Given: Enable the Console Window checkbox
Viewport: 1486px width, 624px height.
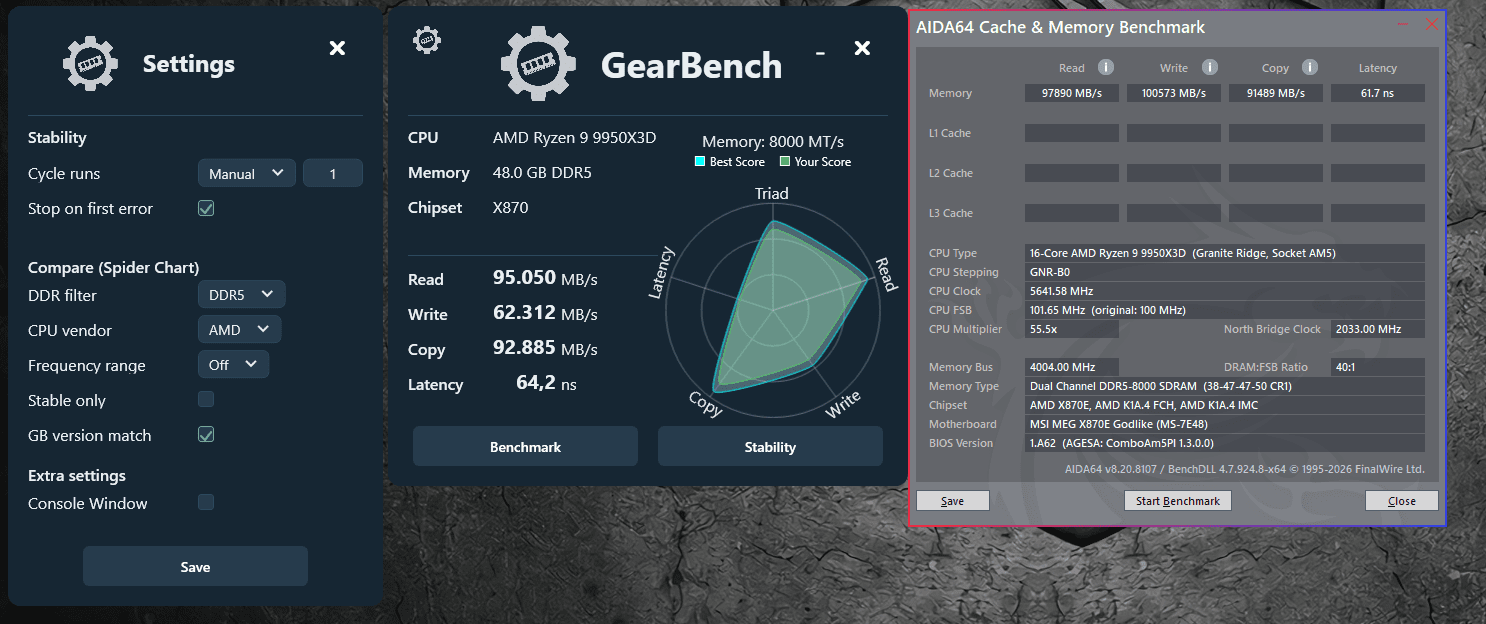Looking at the screenshot, I should [x=206, y=502].
